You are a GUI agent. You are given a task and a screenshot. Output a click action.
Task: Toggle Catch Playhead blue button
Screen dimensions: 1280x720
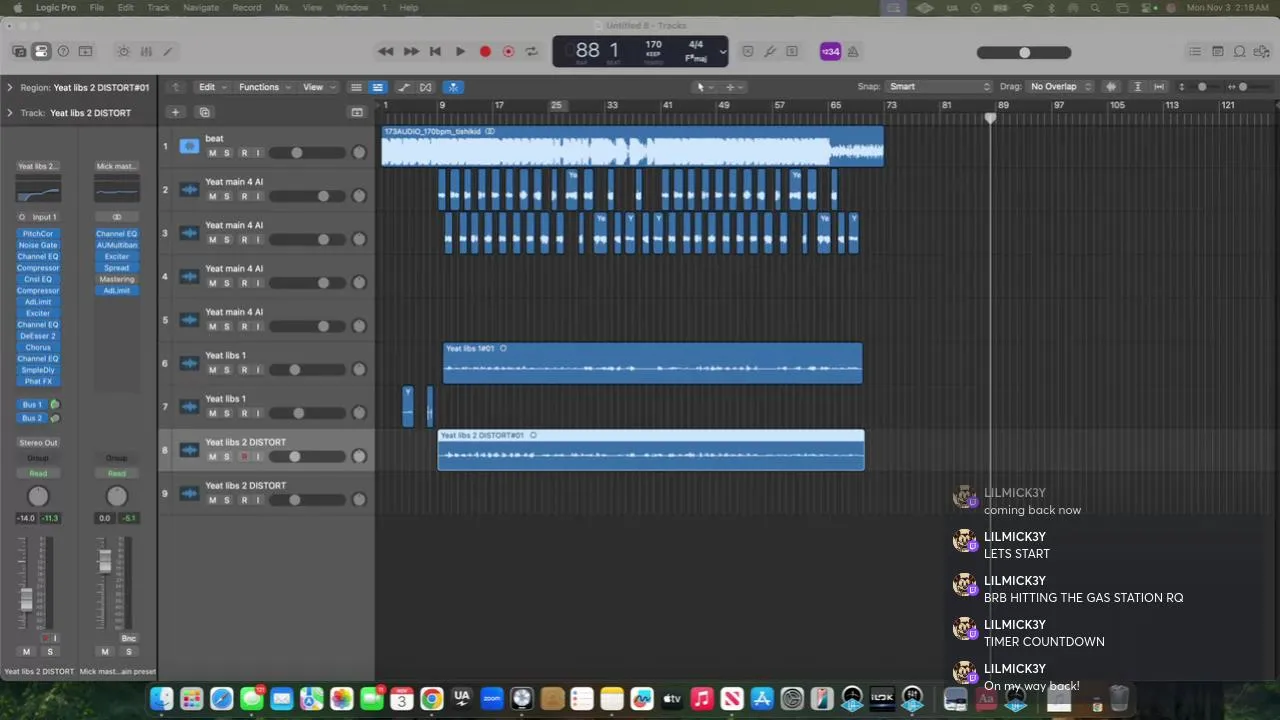(x=453, y=87)
